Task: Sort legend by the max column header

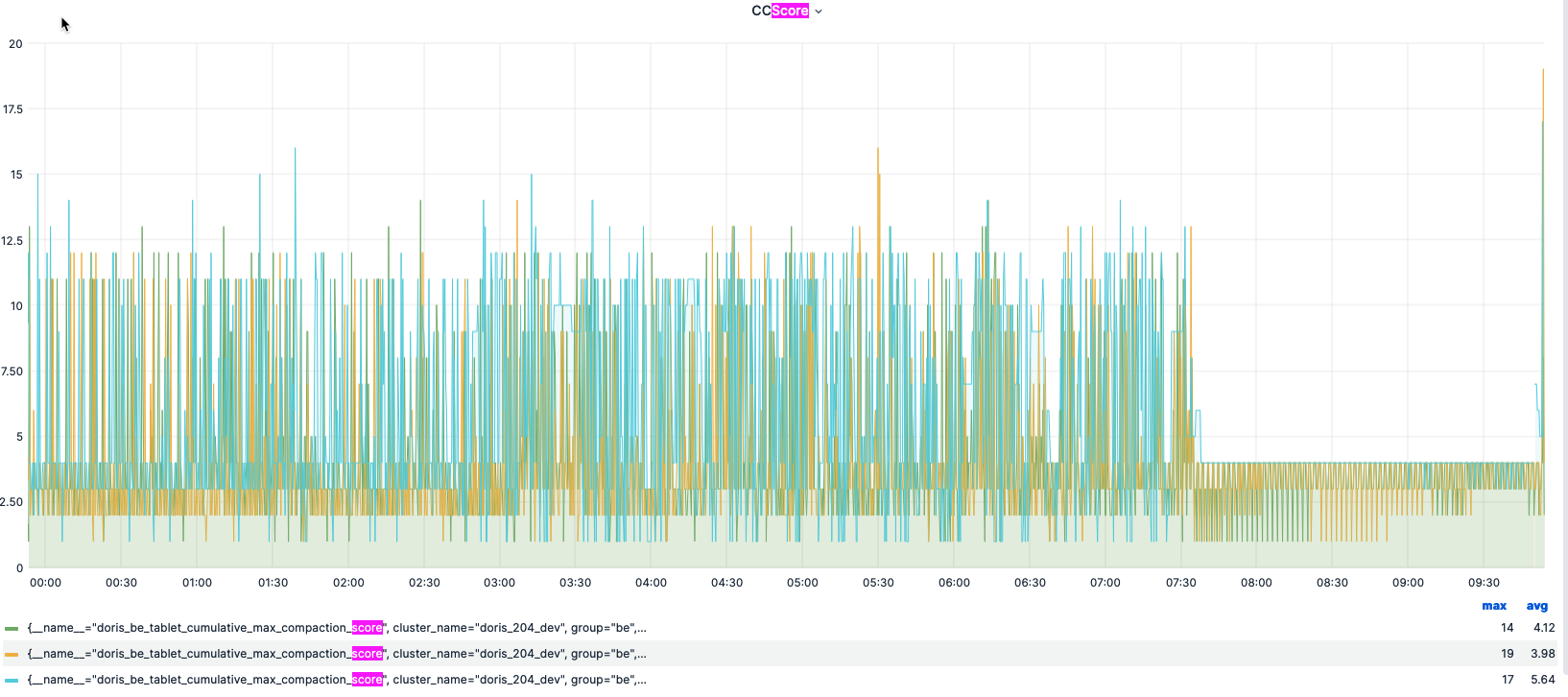Action: (1494, 606)
